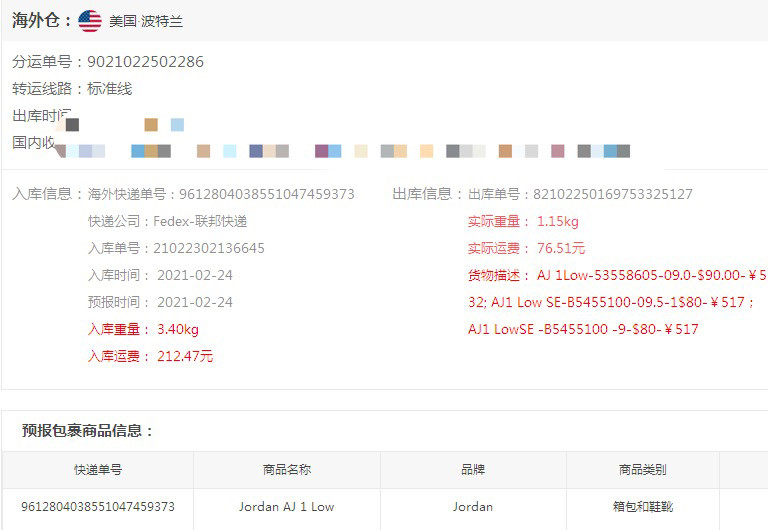The image size is (768, 530).
Task: Click 预报包裹商品信息 section heading
Action: click(88, 431)
